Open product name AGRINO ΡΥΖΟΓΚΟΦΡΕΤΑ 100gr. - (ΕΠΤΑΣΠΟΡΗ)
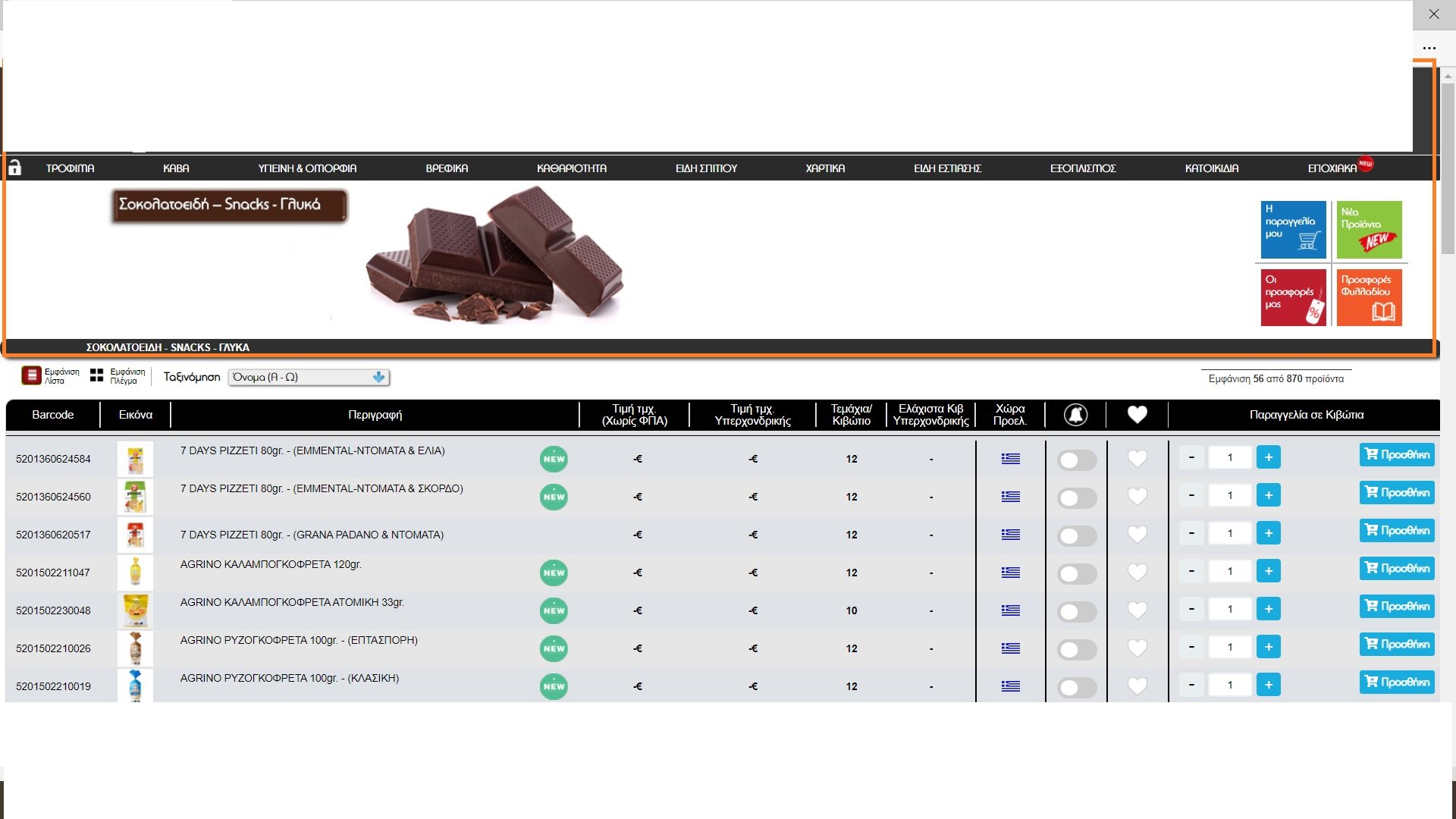 [299, 640]
